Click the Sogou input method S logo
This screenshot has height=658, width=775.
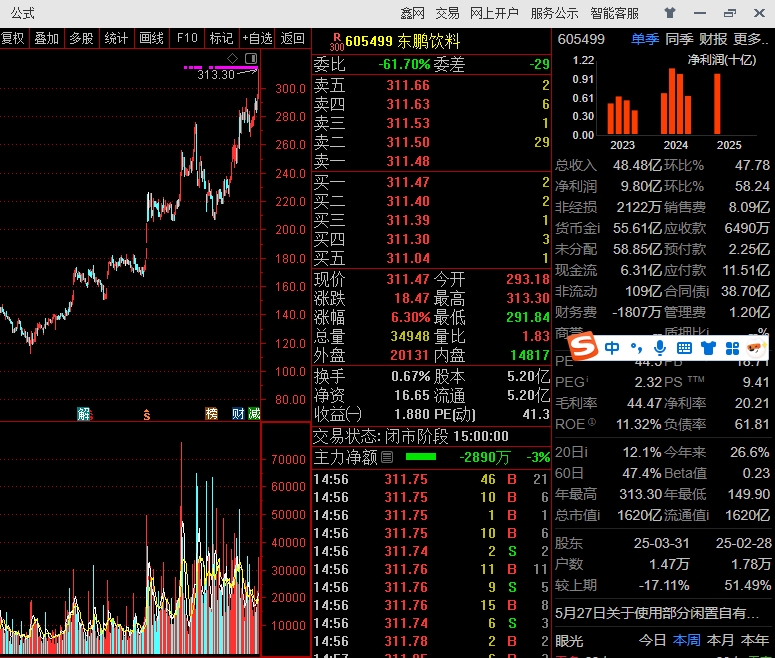pos(583,347)
